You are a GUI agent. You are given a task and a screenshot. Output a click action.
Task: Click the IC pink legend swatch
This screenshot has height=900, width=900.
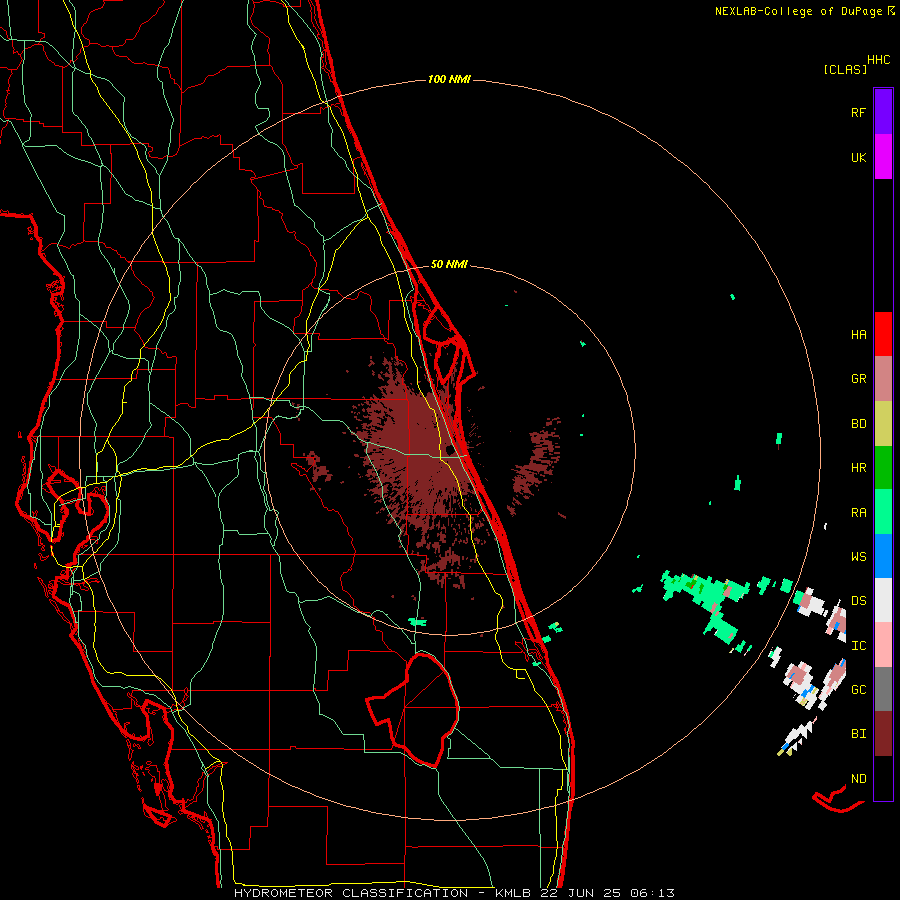click(883, 645)
